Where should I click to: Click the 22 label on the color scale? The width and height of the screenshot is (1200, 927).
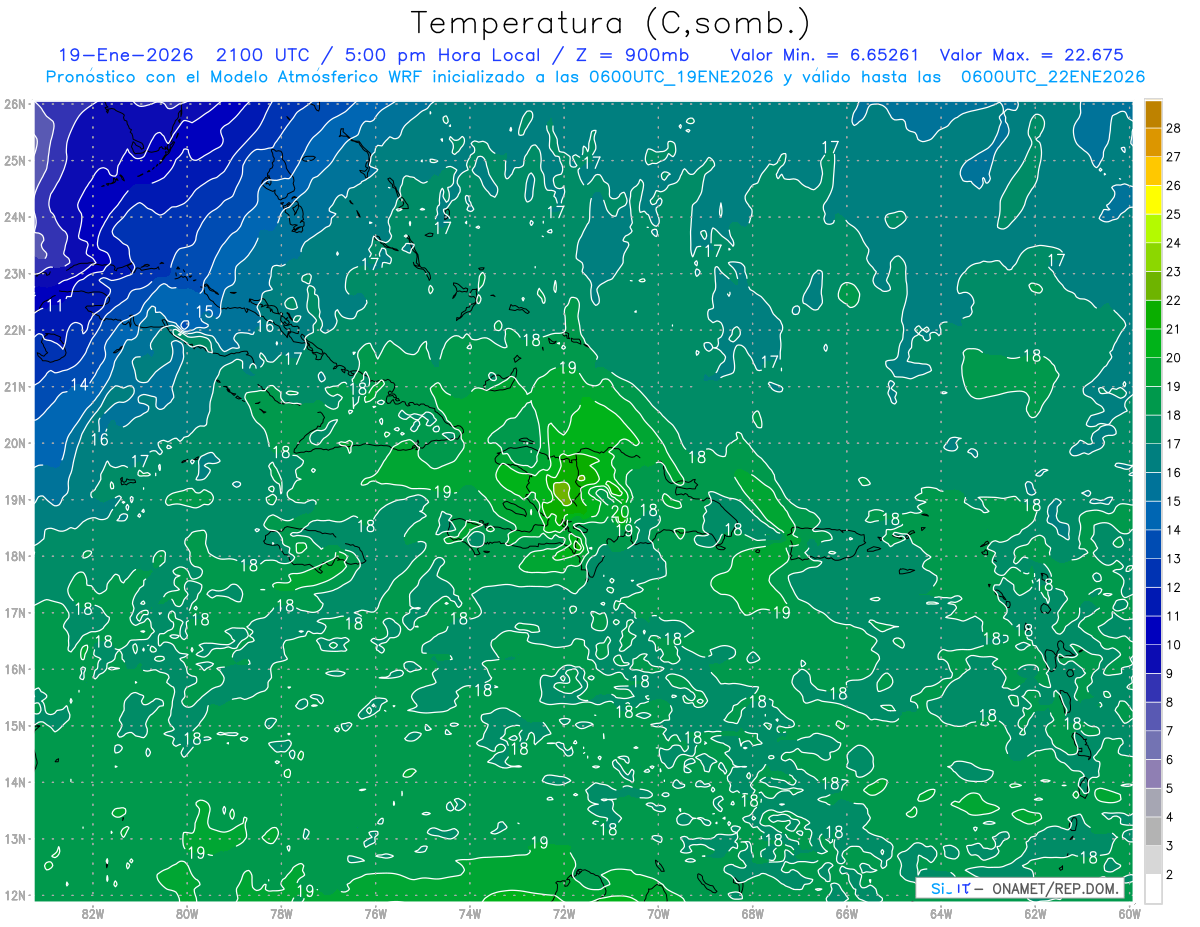1174,300
